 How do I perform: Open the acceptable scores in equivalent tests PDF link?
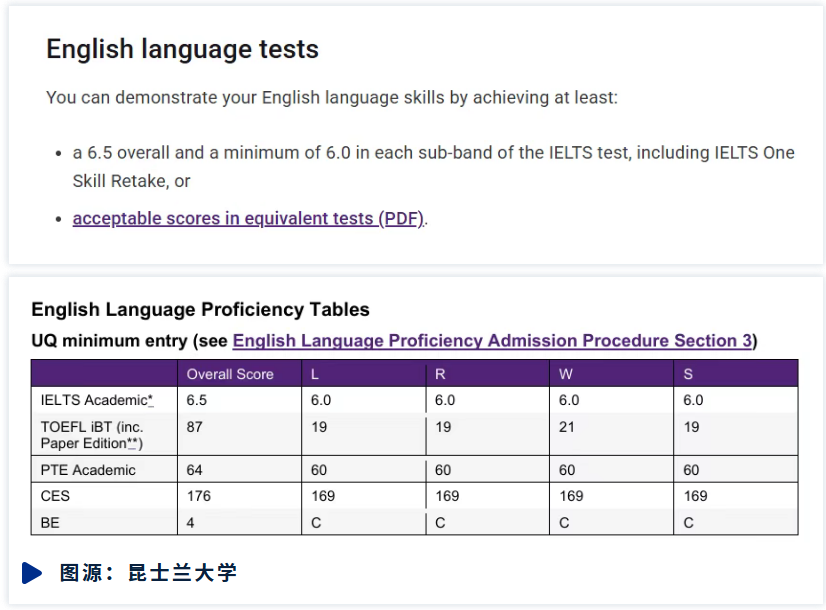(x=249, y=219)
